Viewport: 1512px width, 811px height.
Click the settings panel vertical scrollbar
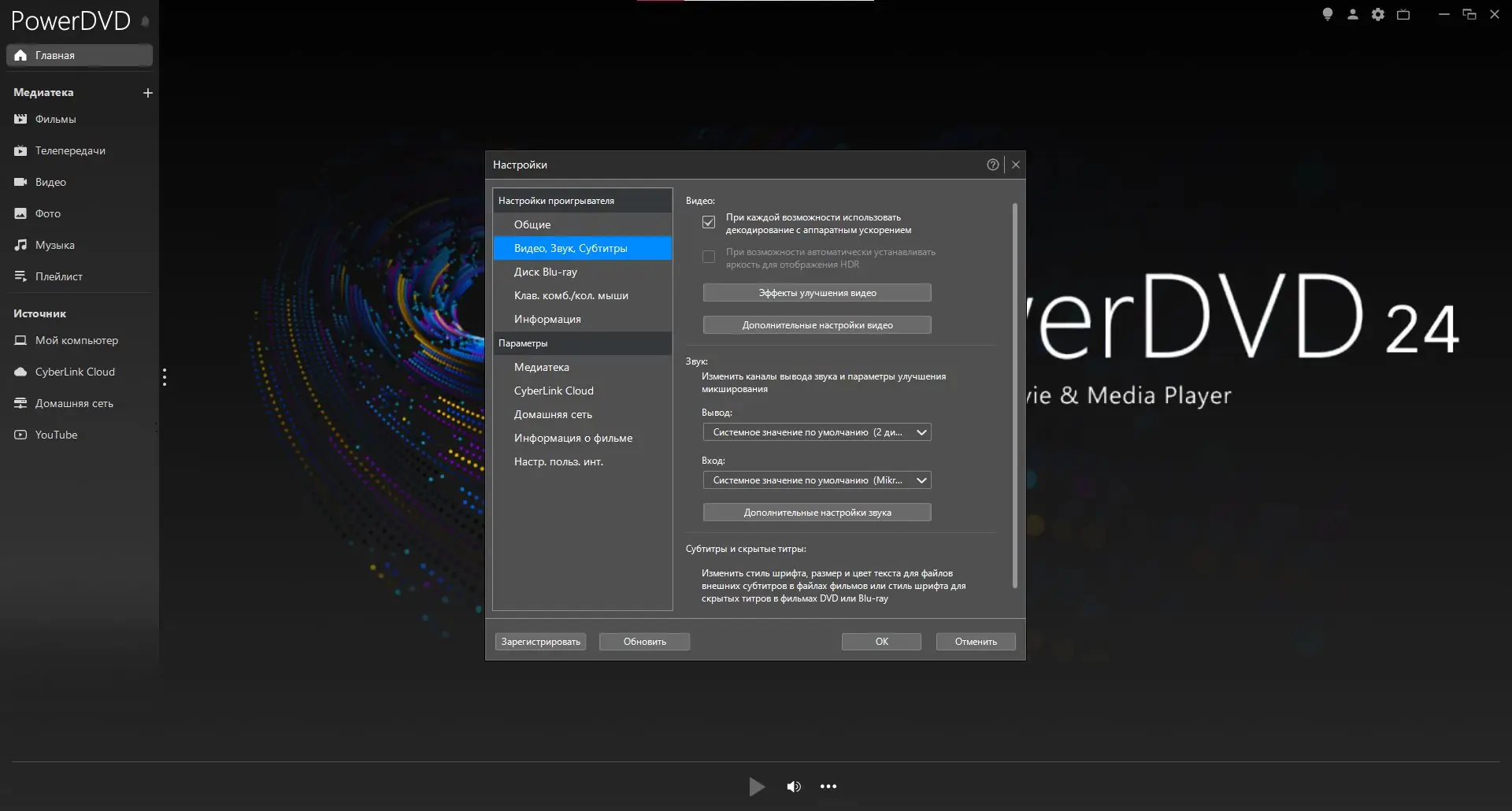click(x=1014, y=394)
